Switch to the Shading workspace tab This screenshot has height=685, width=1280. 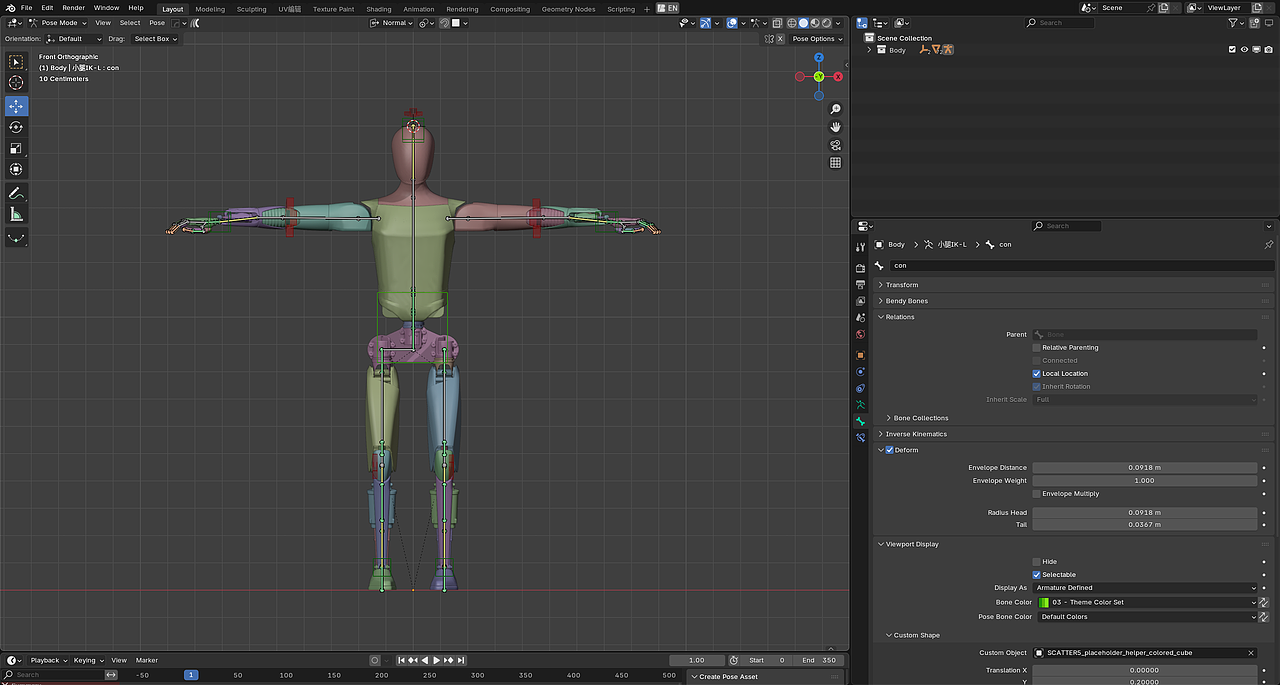[379, 9]
